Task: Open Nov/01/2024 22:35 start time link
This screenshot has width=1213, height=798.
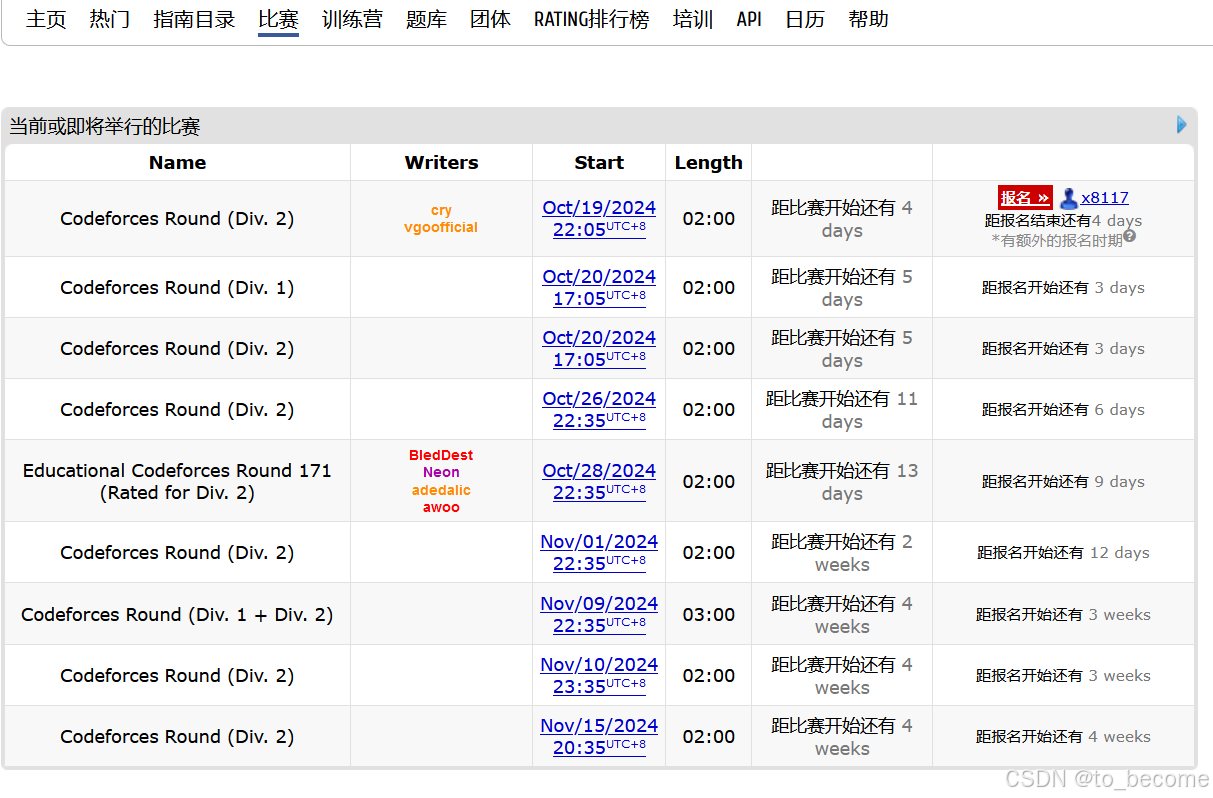Action: click(599, 552)
